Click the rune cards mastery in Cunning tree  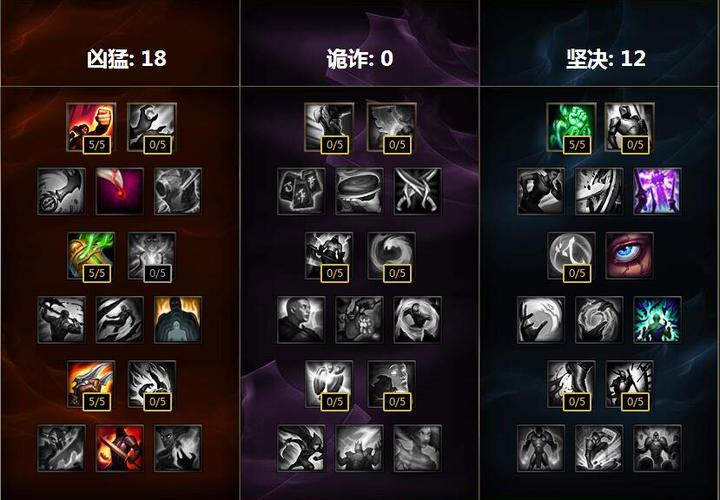301,191
